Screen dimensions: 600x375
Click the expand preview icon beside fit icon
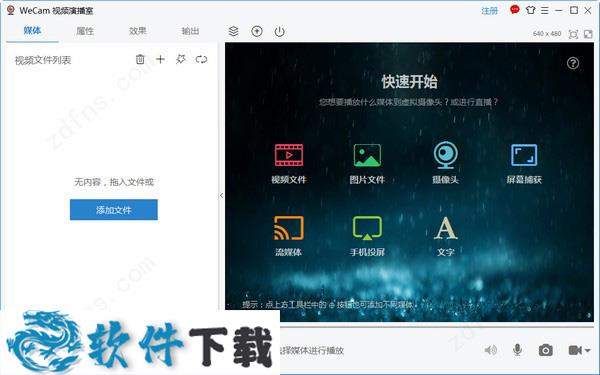click(x=588, y=34)
